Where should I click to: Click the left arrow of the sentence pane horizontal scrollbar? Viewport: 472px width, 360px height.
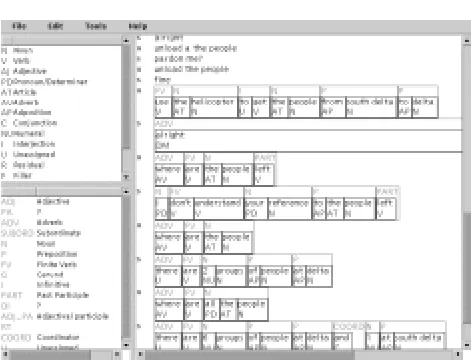[x=141, y=354]
